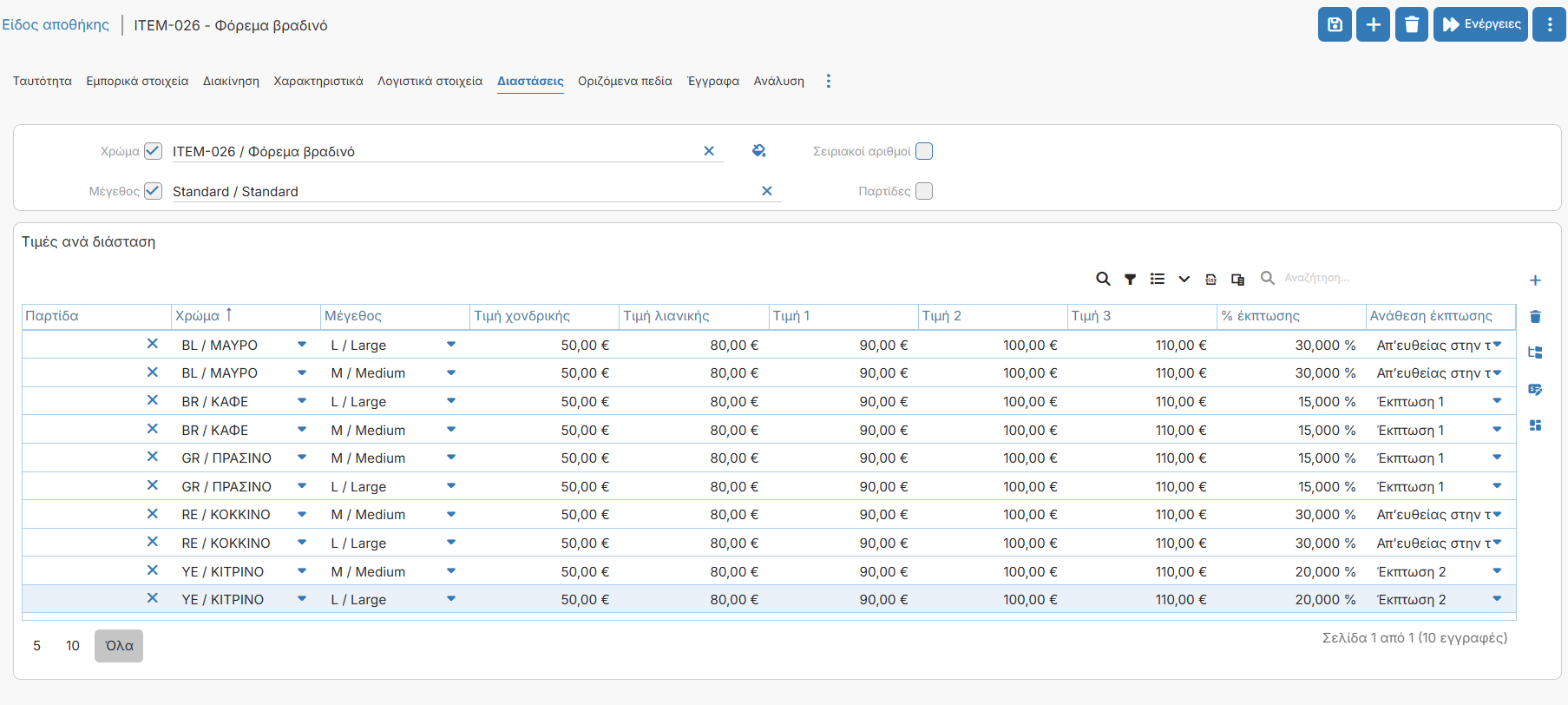Open the top-right three-dot menu
This screenshot has height=705, width=1568.
(x=1550, y=24)
